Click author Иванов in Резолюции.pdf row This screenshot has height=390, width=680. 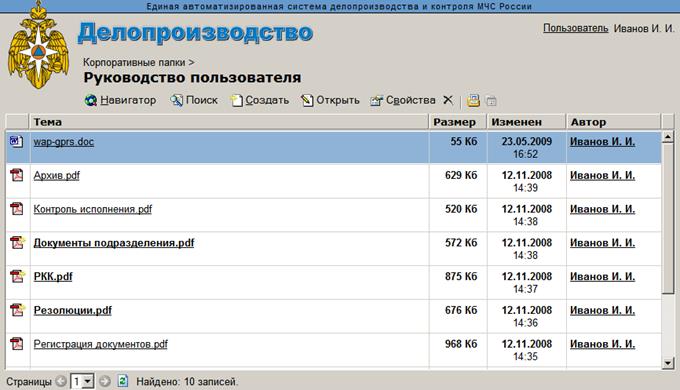tap(602, 310)
